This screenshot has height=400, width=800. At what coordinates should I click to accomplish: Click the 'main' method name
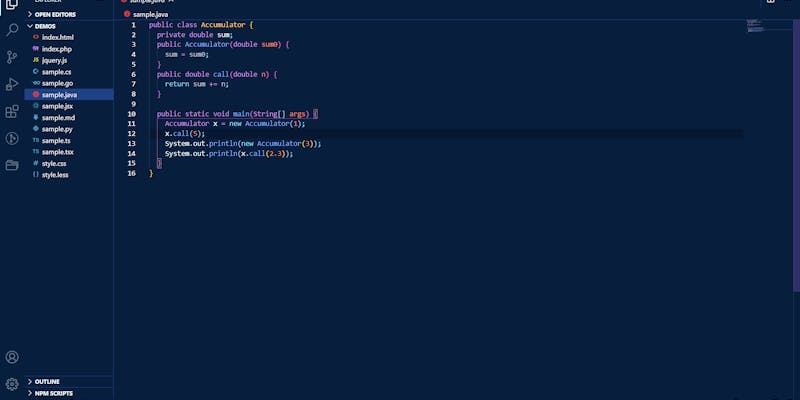click(x=241, y=114)
